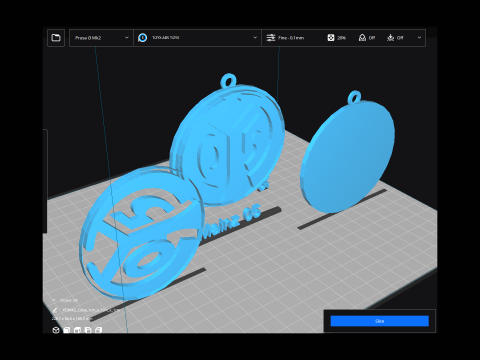Click the Fine 0.1mm profile label
Screen dimensions: 480x360
[x=291, y=38]
